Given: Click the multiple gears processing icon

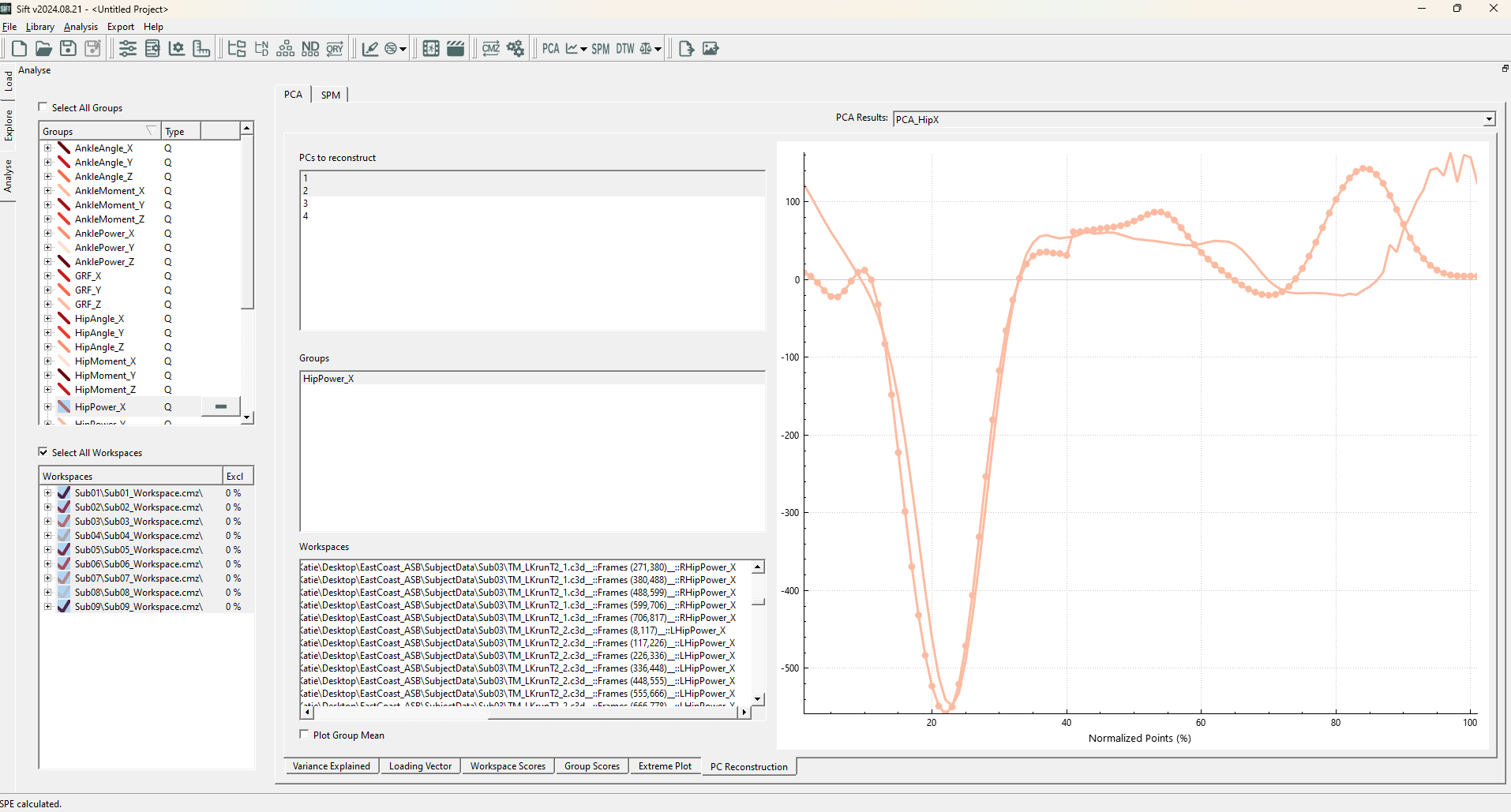Looking at the screenshot, I should click(x=516, y=48).
